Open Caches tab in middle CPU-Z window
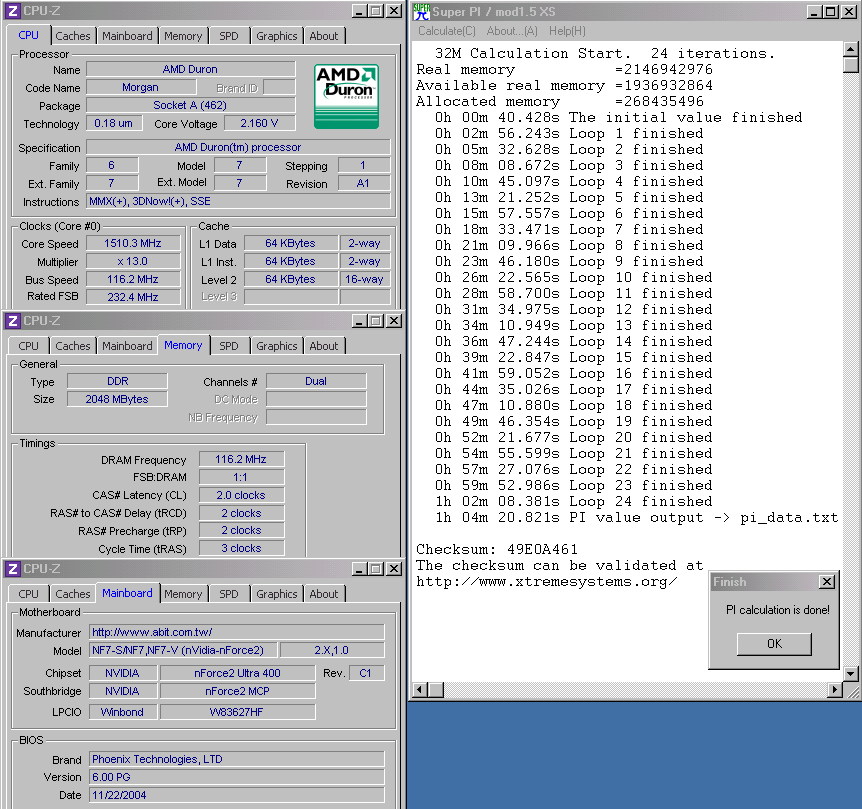This screenshot has width=862, height=809. pyautogui.click(x=73, y=346)
